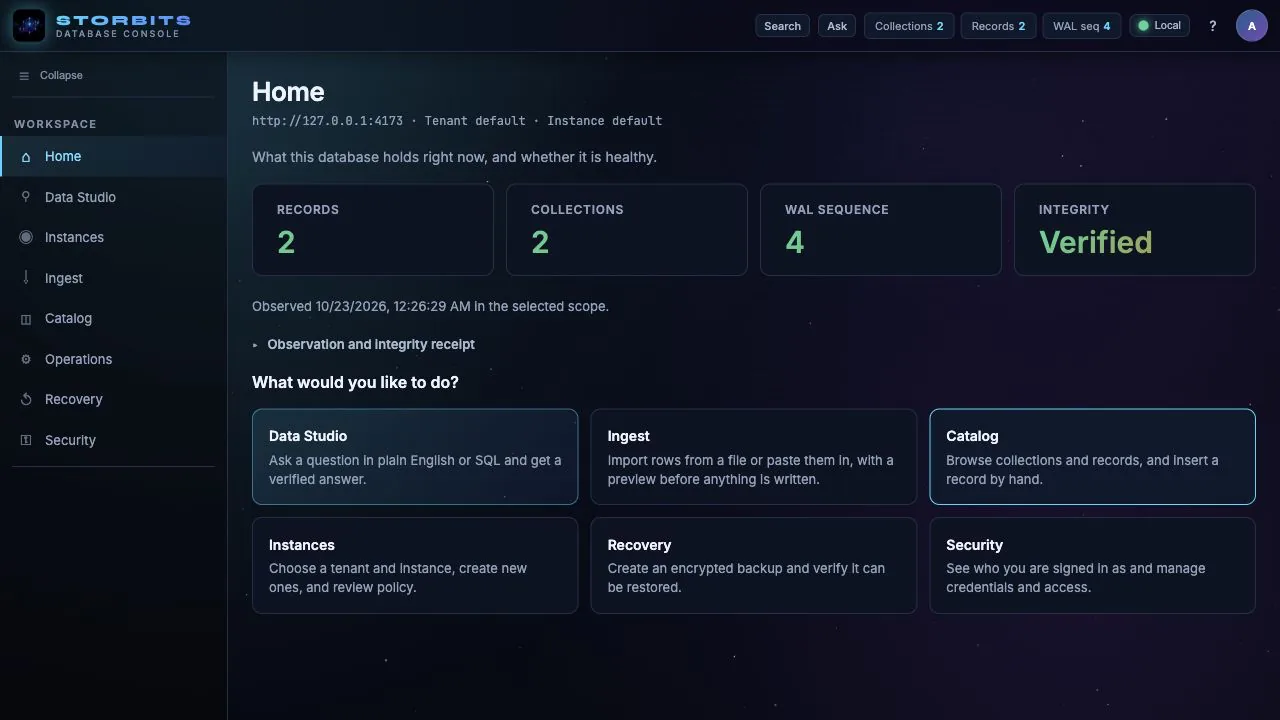The width and height of the screenshot is (1280, 720).
Task: Open Recovery from the sidebar
Action: (113, 400)
